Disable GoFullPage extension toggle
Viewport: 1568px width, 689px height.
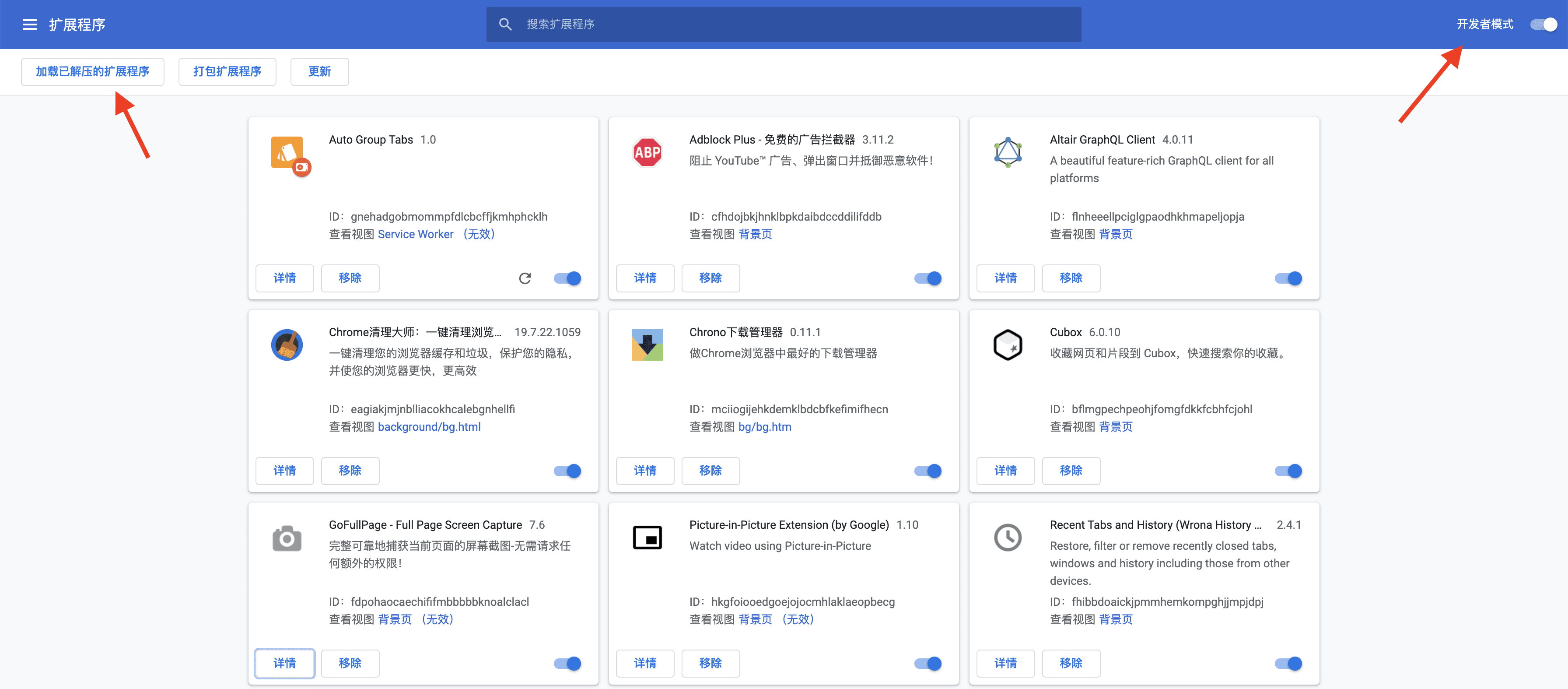(567, 664)
